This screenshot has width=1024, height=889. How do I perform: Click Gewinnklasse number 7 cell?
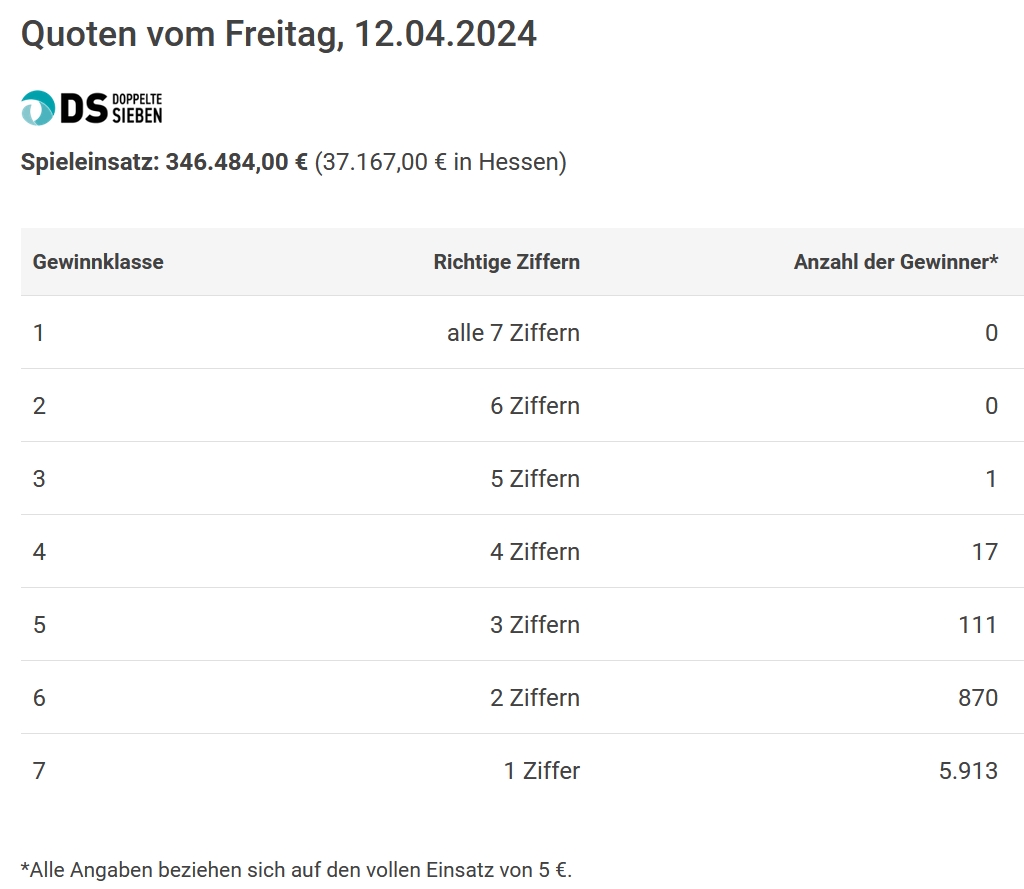(39, 771)
